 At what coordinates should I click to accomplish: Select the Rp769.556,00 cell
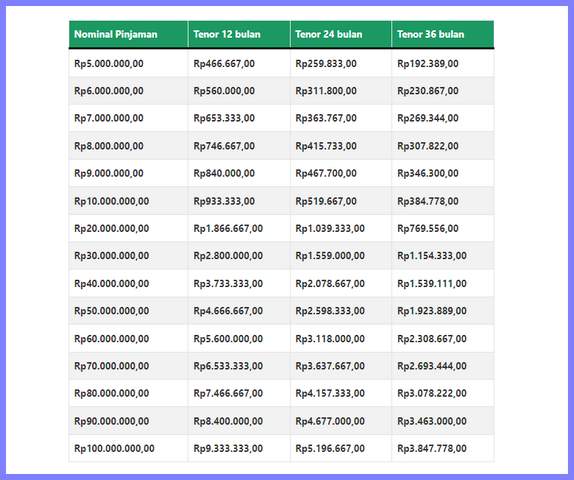pyautogui.click(x=443, y=228)
